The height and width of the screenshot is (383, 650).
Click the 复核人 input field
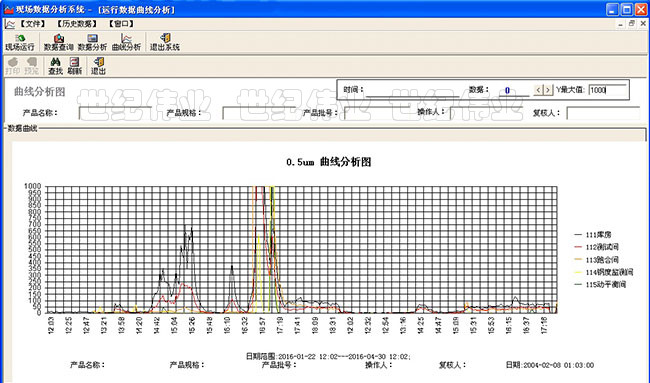coord(603,113)
